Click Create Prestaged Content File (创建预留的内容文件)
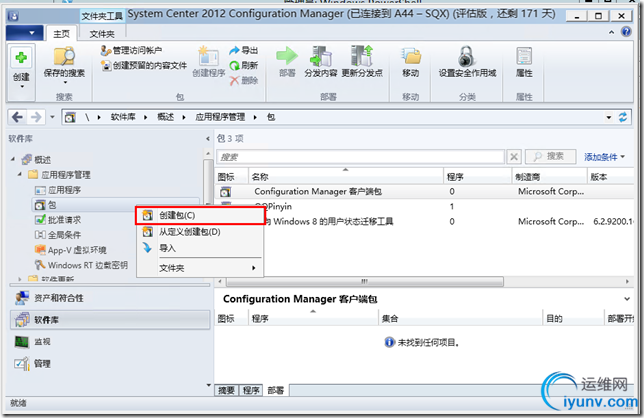Screen dimensions: 644x418 [x=144, y=65]
